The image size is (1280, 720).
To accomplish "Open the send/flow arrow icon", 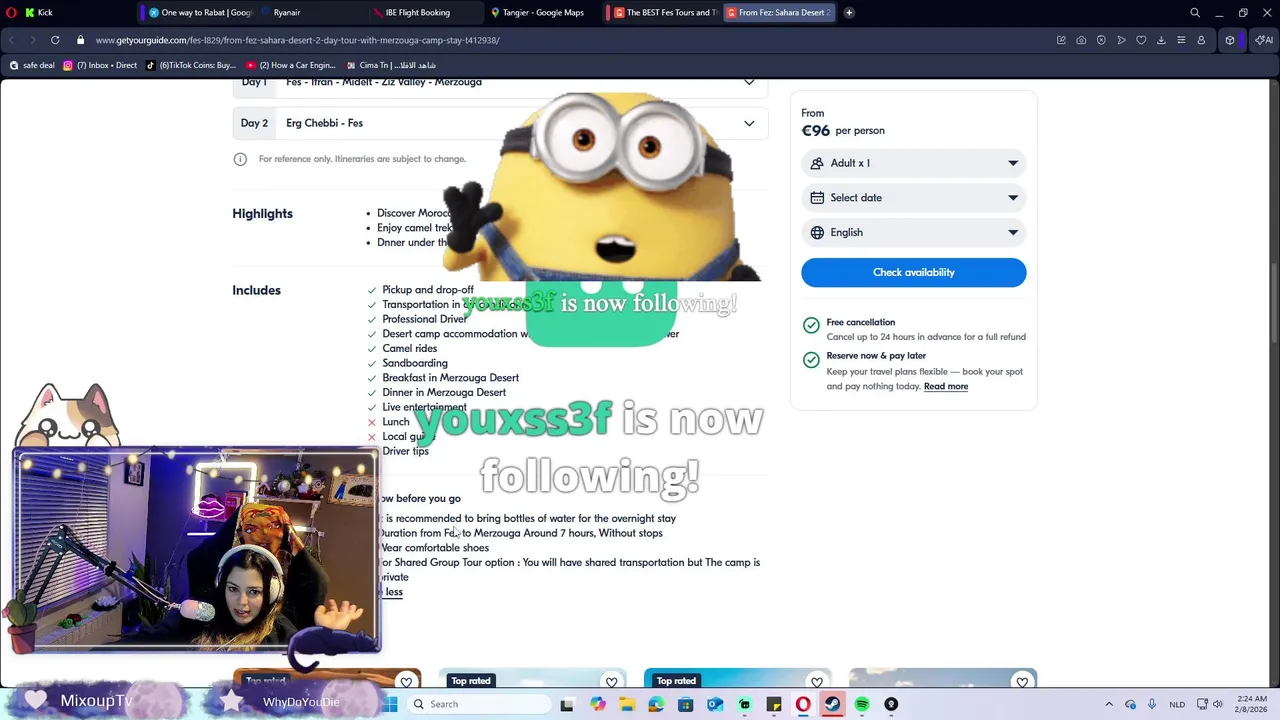I will pos(1121,40).
